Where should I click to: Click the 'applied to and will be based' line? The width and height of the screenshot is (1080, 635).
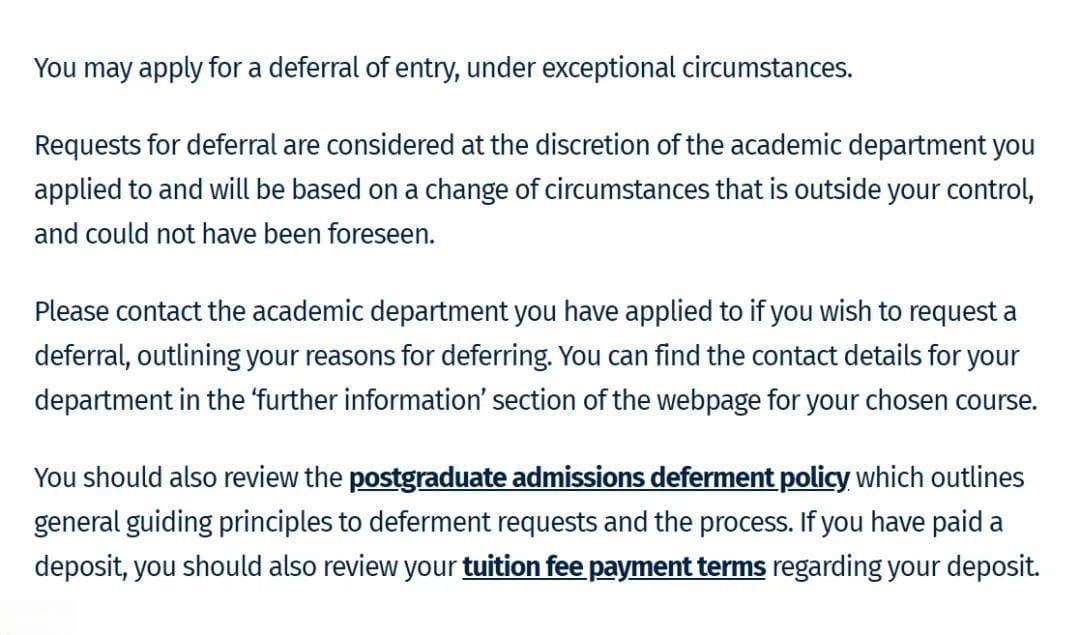pyautogui.click(x=534, y=190)
